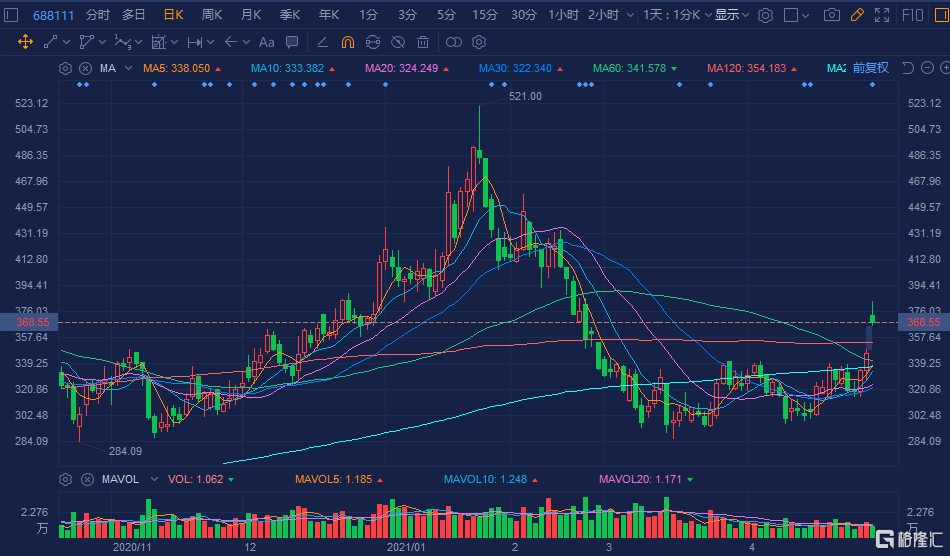Remove MAVOL indicator with X icon
950x556 pixels.
tap(87, 479)
